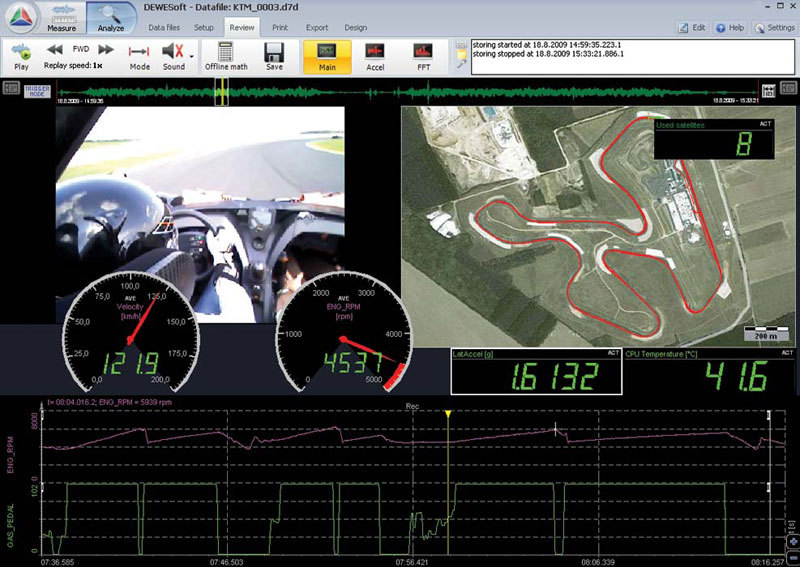Click the yellow cursor marker on graph

coord(448,412)
